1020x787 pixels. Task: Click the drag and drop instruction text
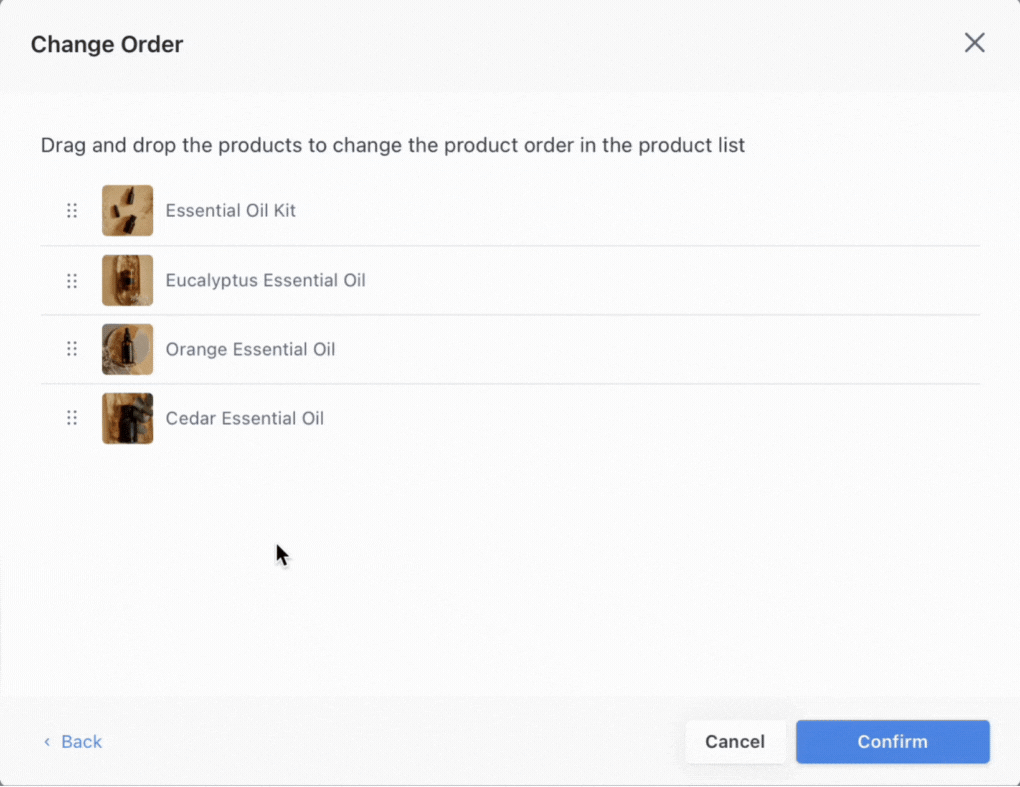[x=392, y=146]
